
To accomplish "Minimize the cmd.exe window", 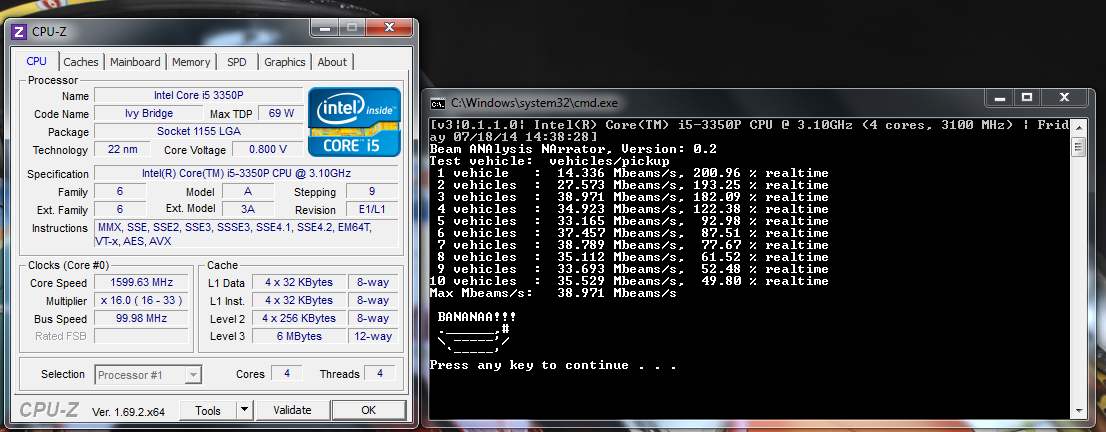I will point(998,97).
